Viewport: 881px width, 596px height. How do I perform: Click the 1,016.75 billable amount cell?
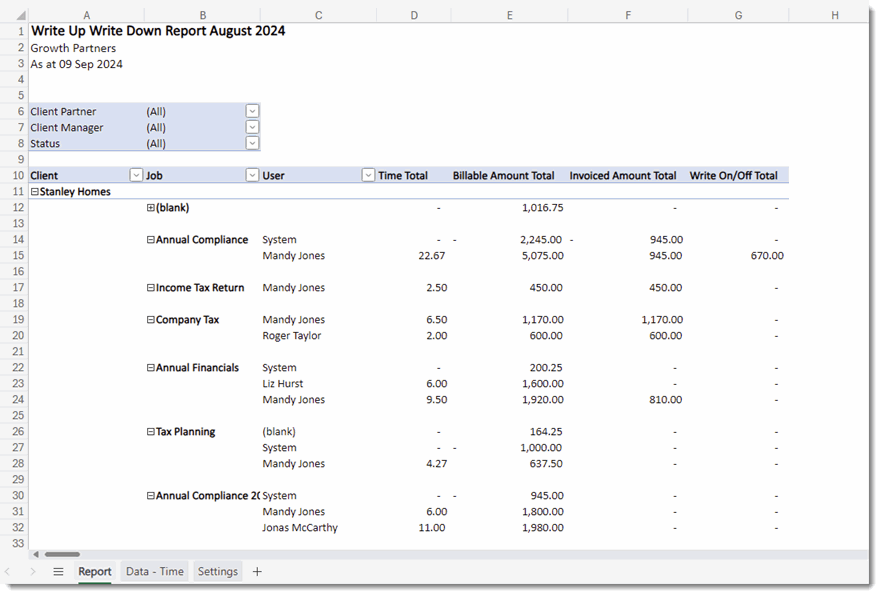pyautogui.click(x=542, y=207)
